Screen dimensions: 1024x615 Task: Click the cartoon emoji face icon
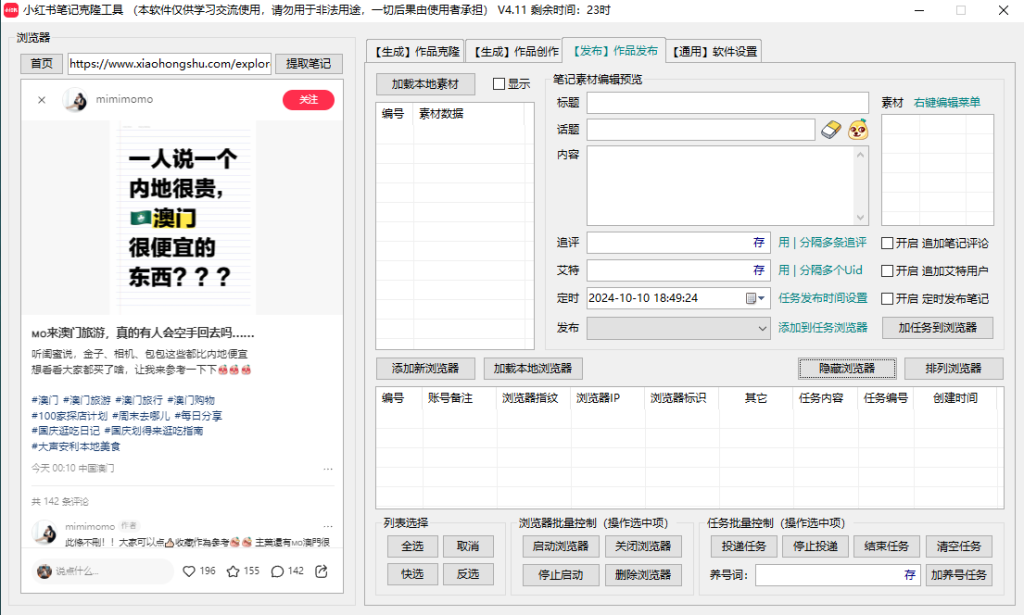pyautogui.click(x=858, y=130)
